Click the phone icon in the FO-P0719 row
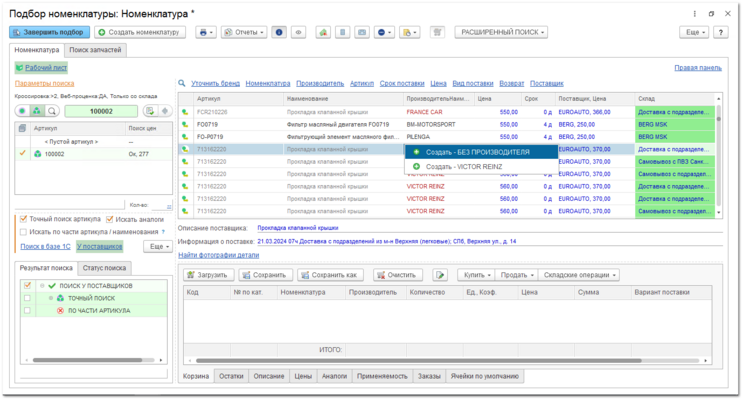Screen dimensions: 743x400 click(x=185, y=137)
